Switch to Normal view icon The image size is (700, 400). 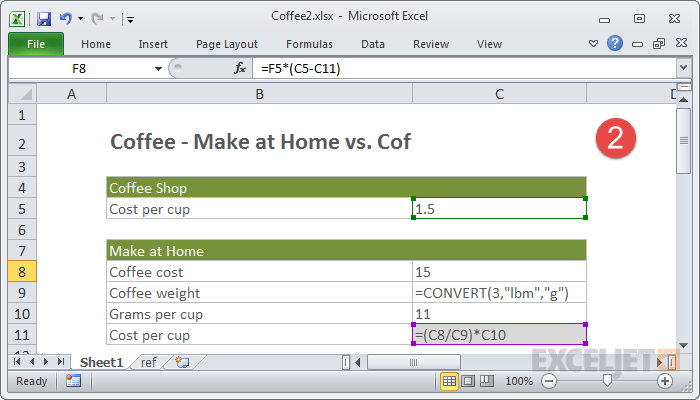coord(449,381)
